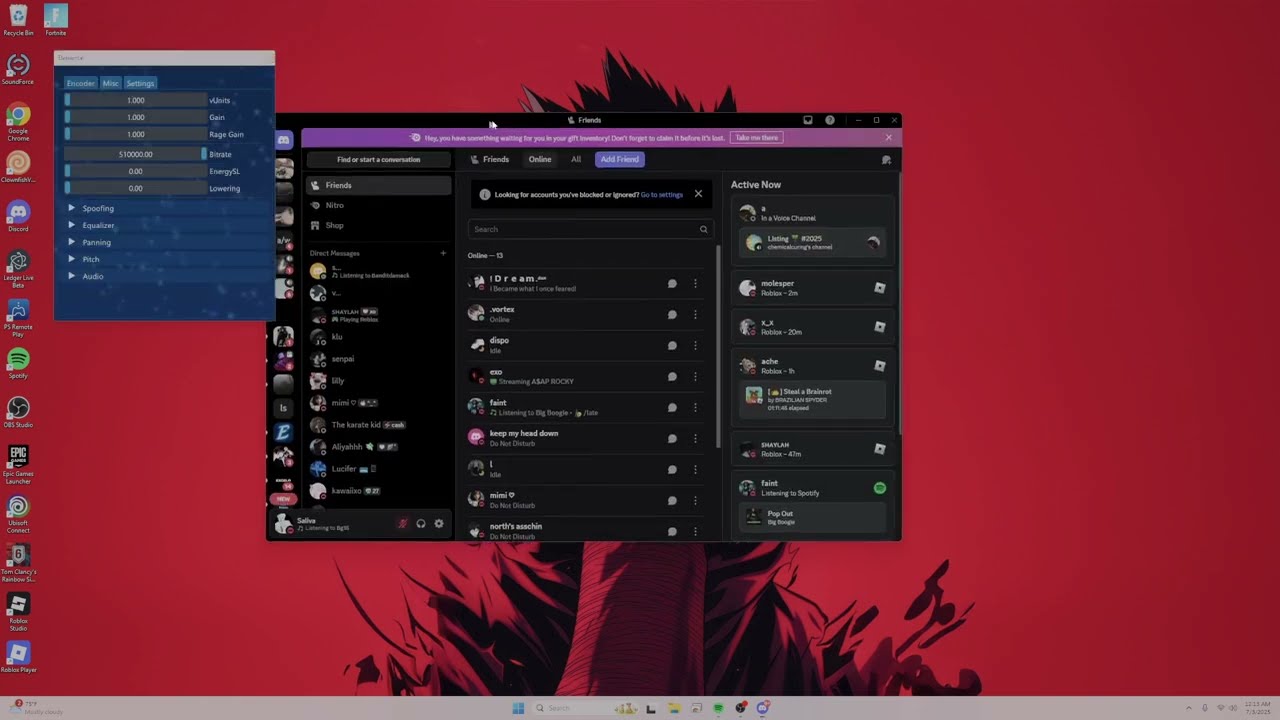Open Discord from the taskbar
The image size is (1280, 720).
click(x=763, y=708)
